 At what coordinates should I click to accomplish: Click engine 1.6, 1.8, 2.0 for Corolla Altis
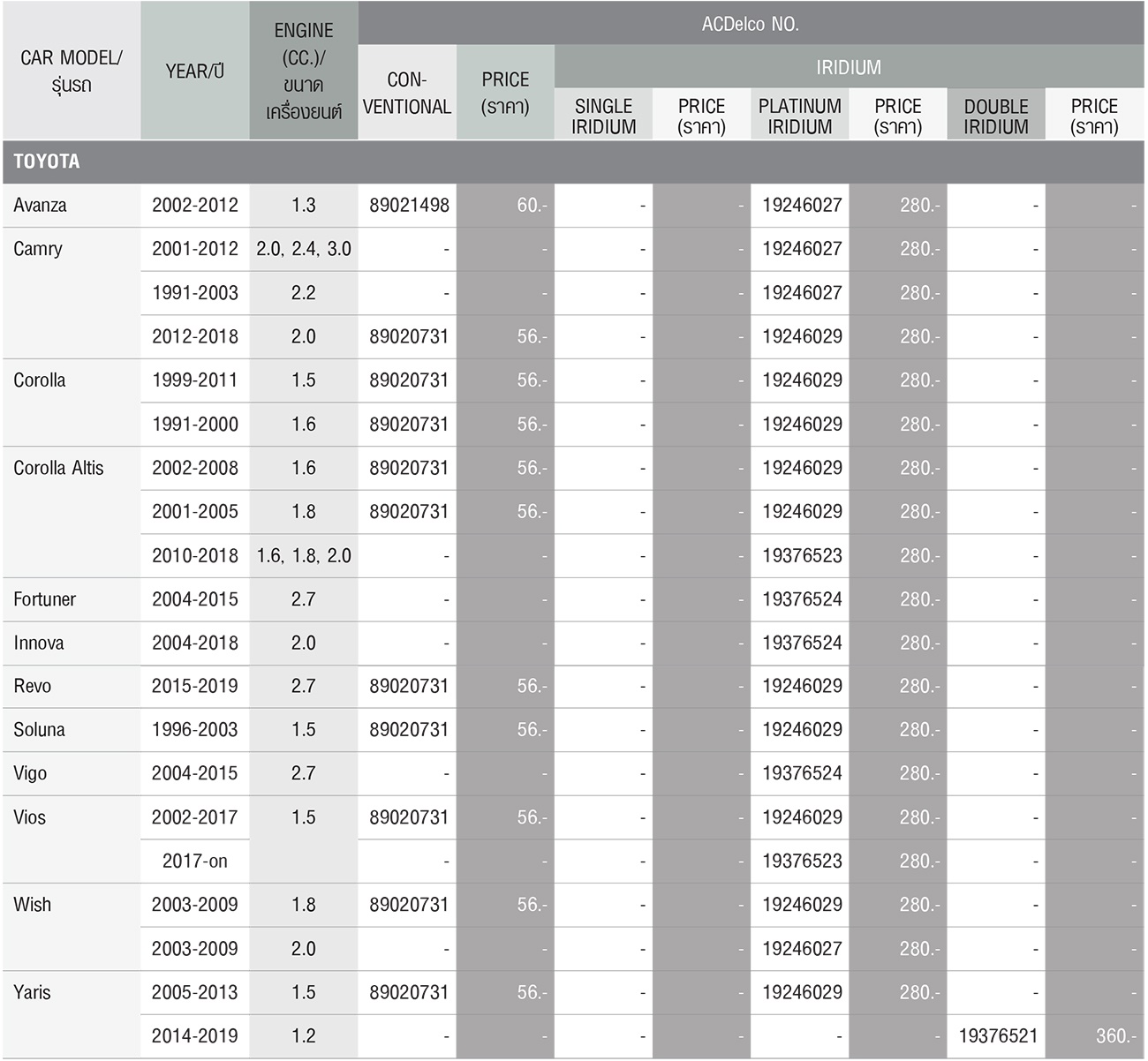click(x=304, y=556)
